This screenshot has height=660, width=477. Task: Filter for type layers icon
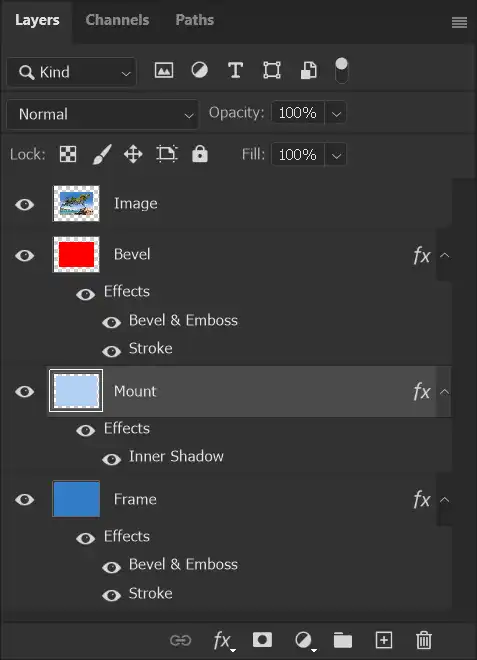[x=235, y=70]
